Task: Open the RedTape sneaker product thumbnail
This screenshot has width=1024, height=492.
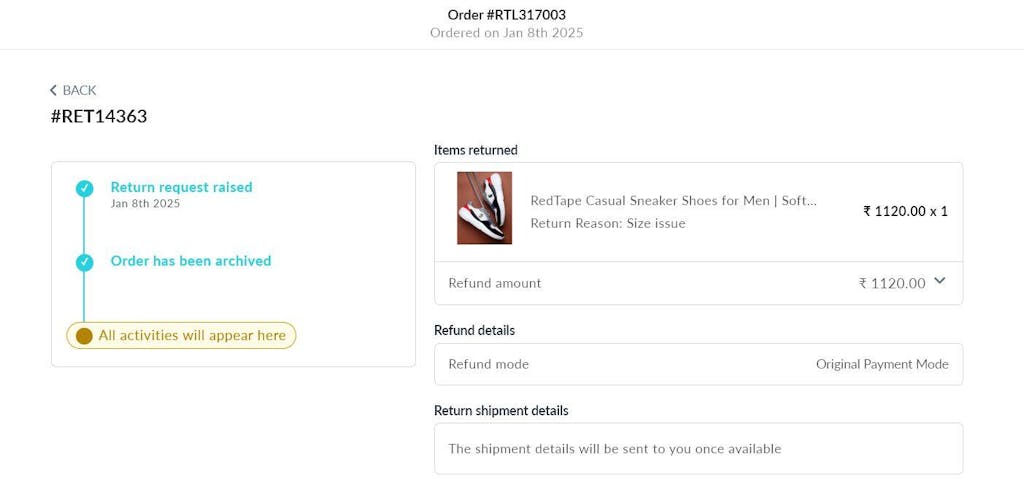Action: 484,208
